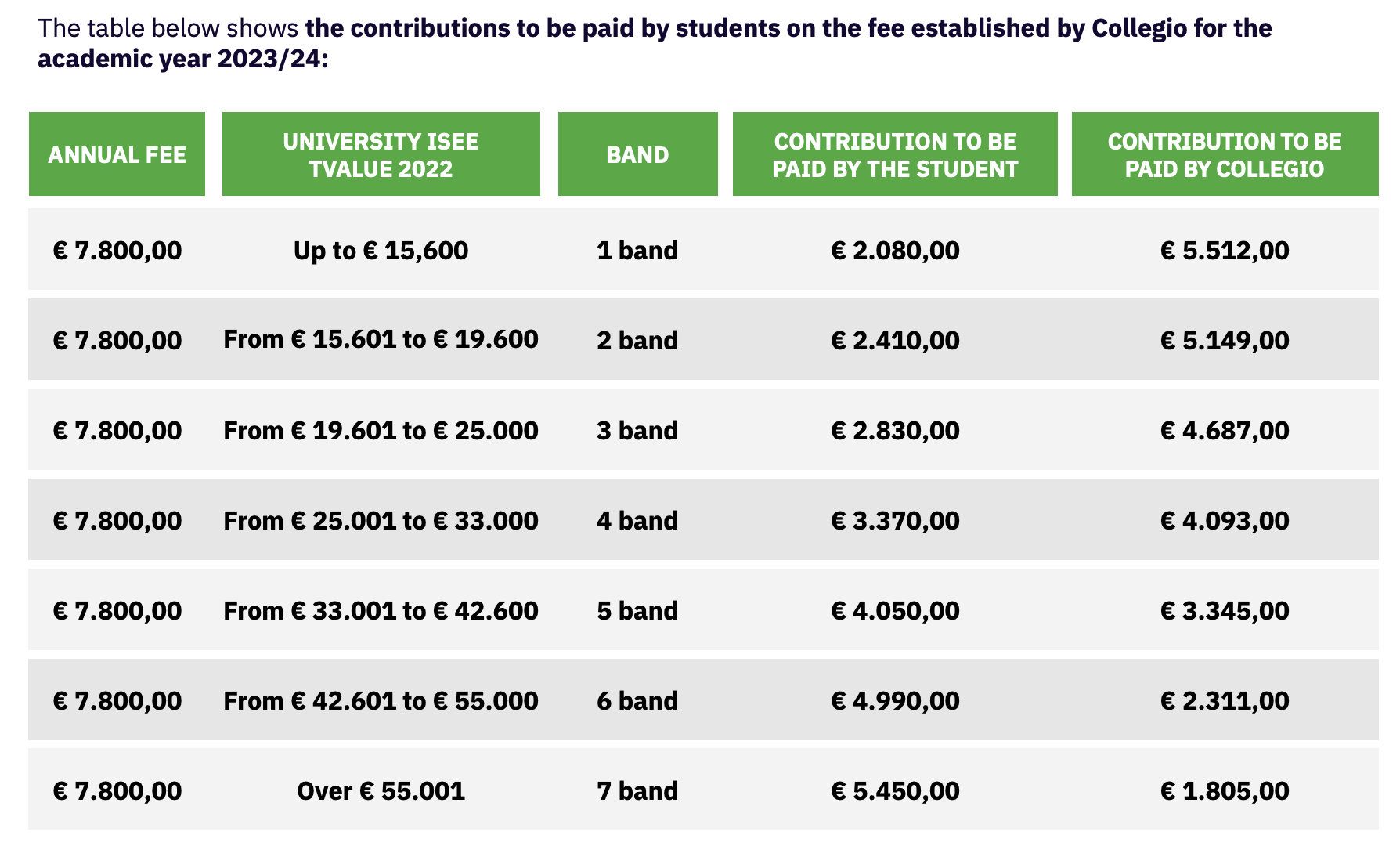Select the UNIVERSITY ISEE TVALUE 2022 header
The image size is (1400, 846).
(x=381, y=154)
